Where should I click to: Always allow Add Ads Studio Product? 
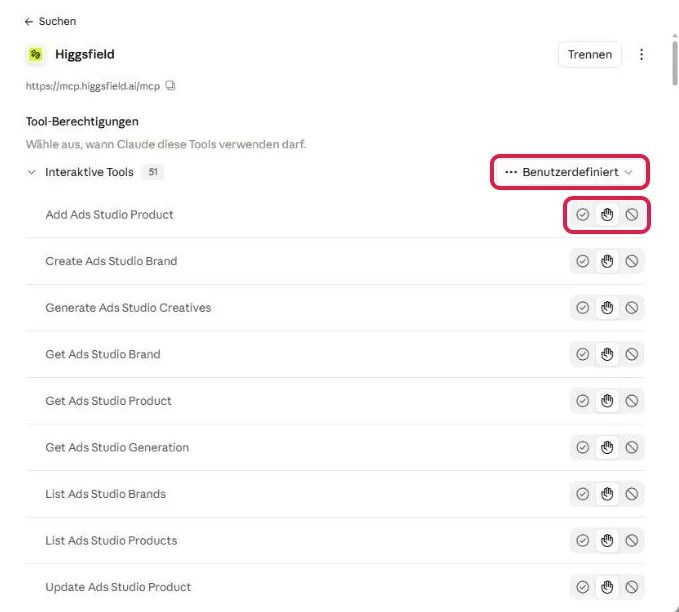(582, 214)
